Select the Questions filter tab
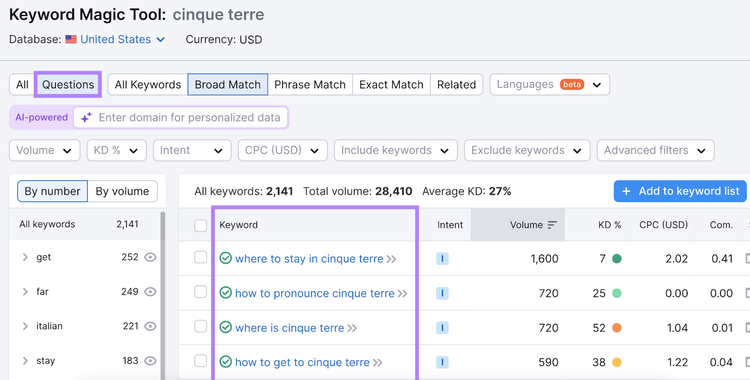This screenshot has height=380, width=750. (x=68, y=85)
